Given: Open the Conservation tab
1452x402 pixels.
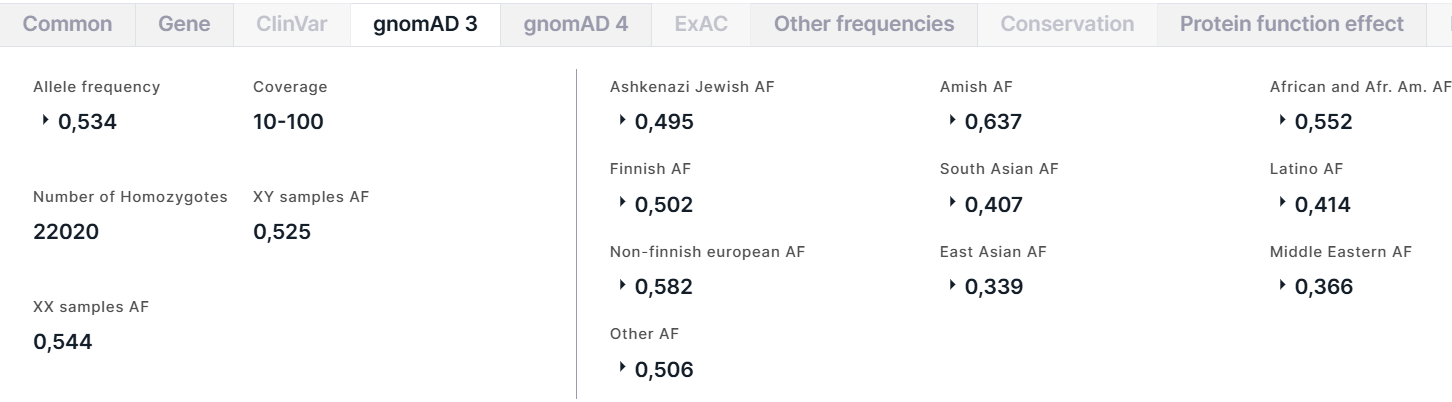Looking at the screenshot, I should pyautogui.click(x=1067, y=24).
